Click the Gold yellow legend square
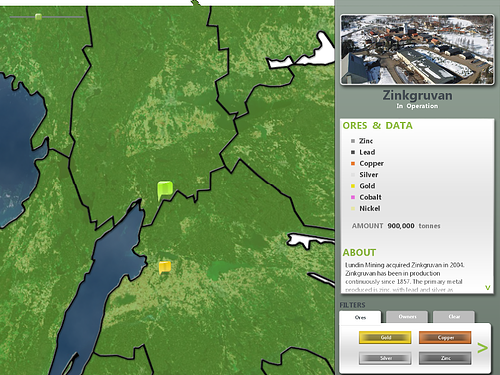500x375 pixels. [353, 186]
